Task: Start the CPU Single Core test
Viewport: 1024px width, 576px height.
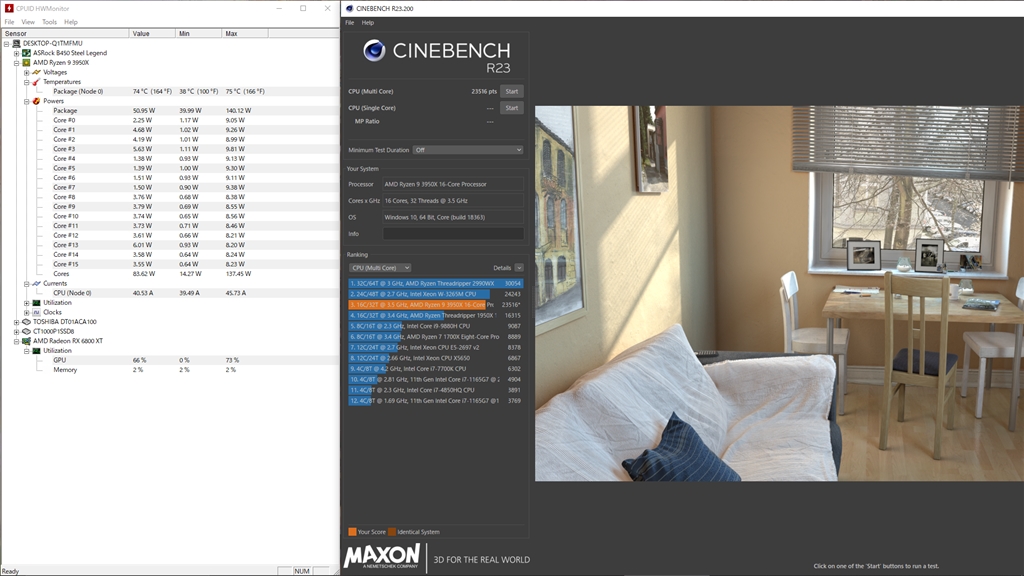Action: point(511,108)
